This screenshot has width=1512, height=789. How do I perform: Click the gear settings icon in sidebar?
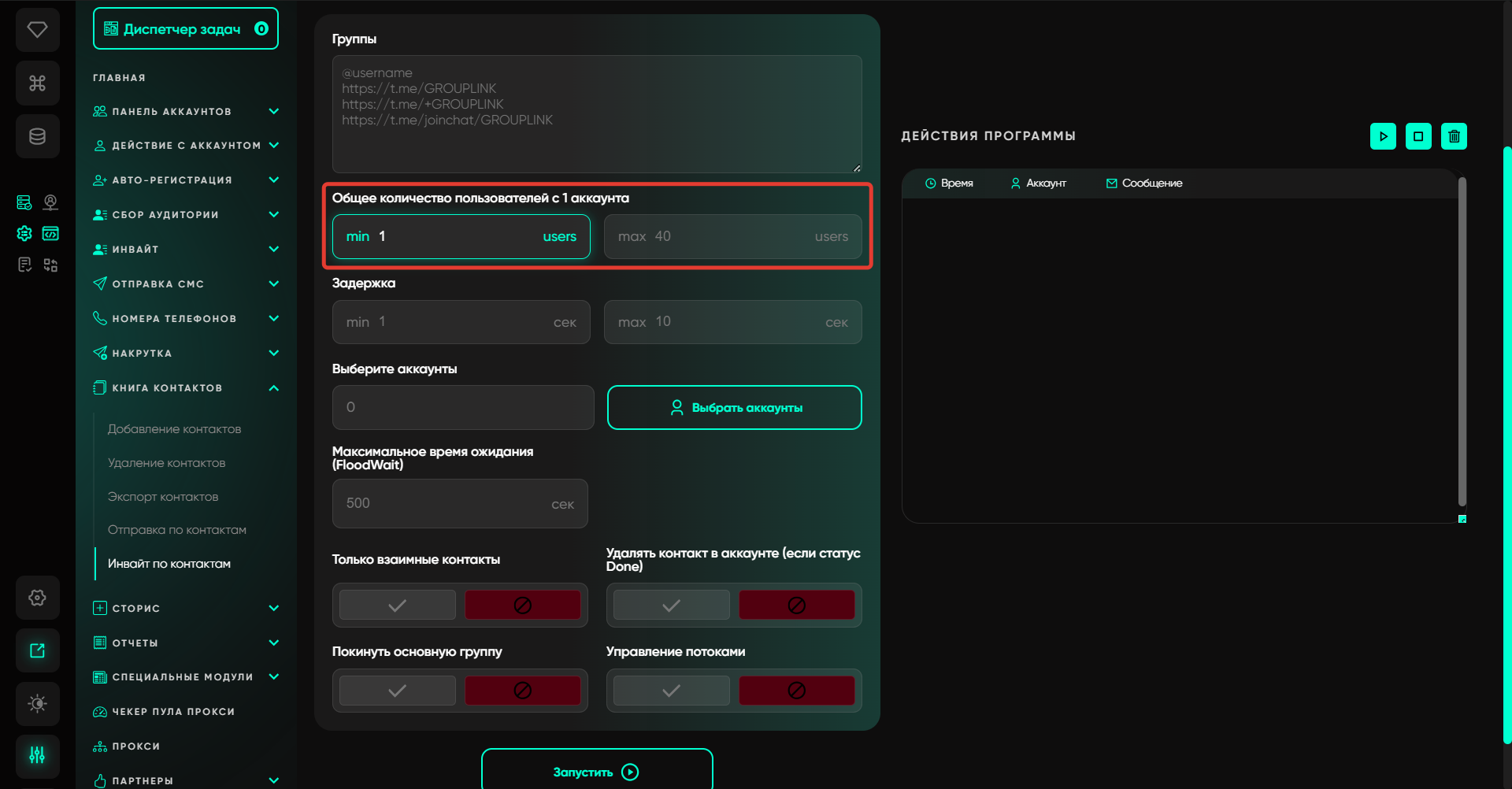pos(37,598)
